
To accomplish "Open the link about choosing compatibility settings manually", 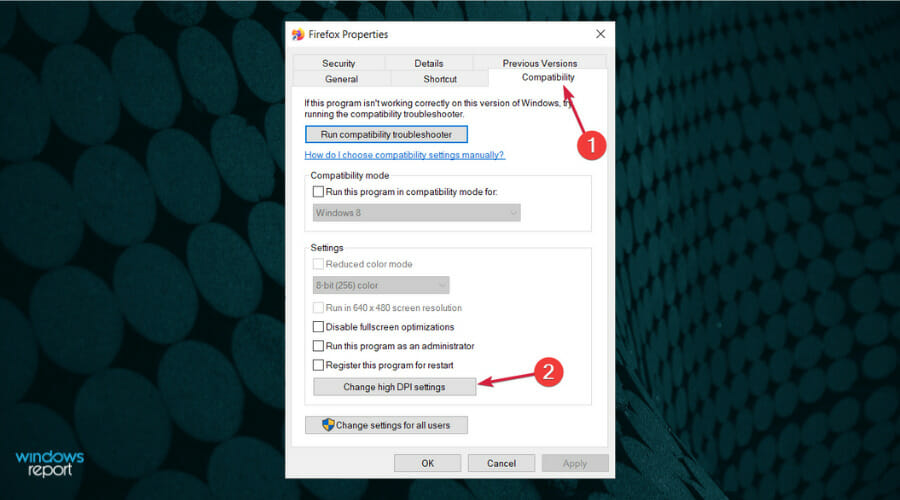I will pyautogui.click(x=405, y=155).
